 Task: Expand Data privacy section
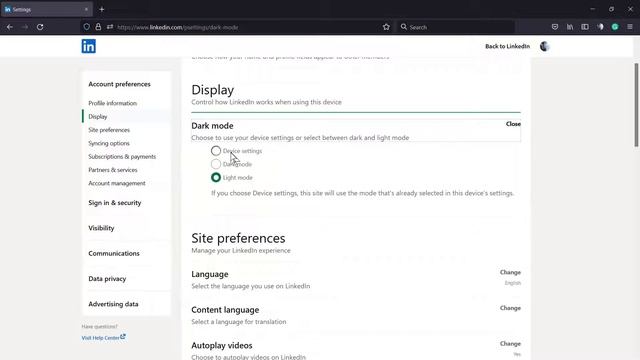[107, 279]
